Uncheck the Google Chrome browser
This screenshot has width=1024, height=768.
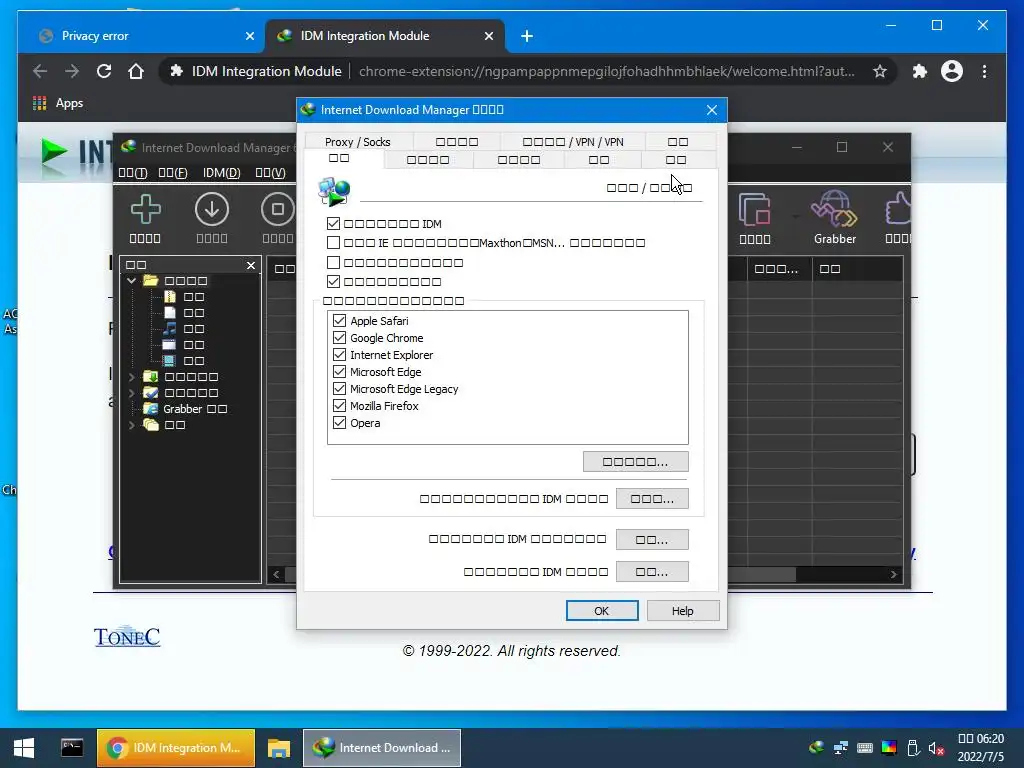pyautogui.click(x=340, y=338)
